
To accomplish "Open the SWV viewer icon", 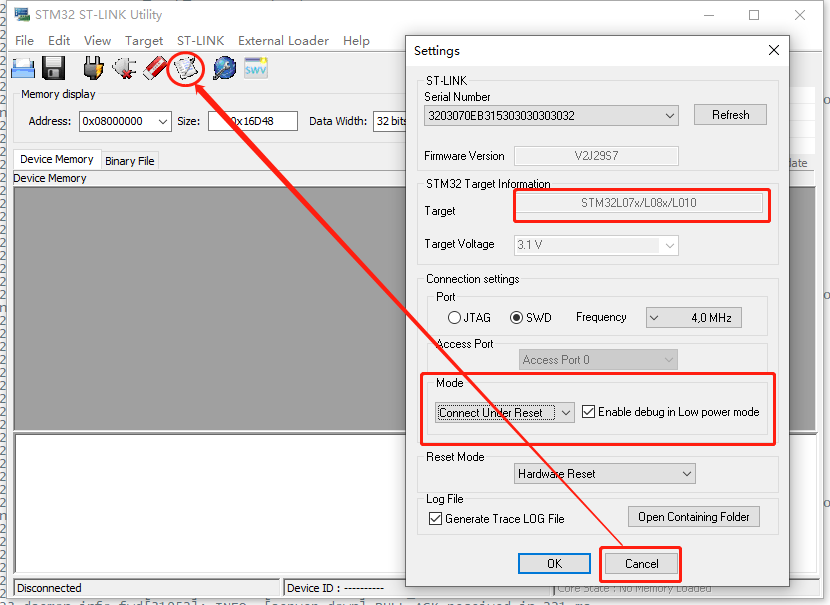I will tap(256, 68).
